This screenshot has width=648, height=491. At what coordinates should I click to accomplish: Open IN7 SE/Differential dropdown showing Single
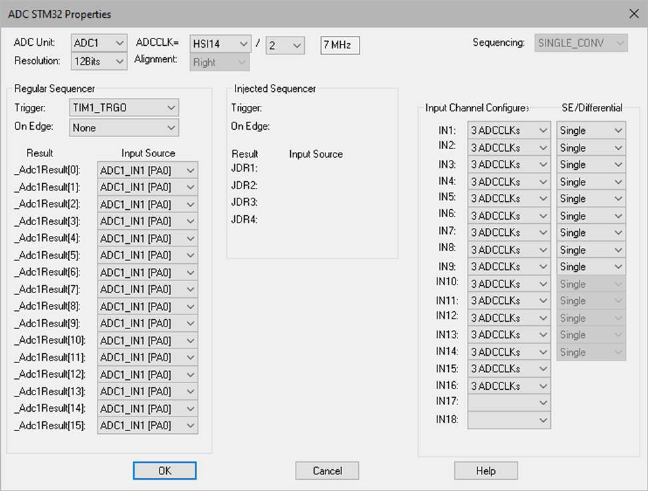[591, 233]
